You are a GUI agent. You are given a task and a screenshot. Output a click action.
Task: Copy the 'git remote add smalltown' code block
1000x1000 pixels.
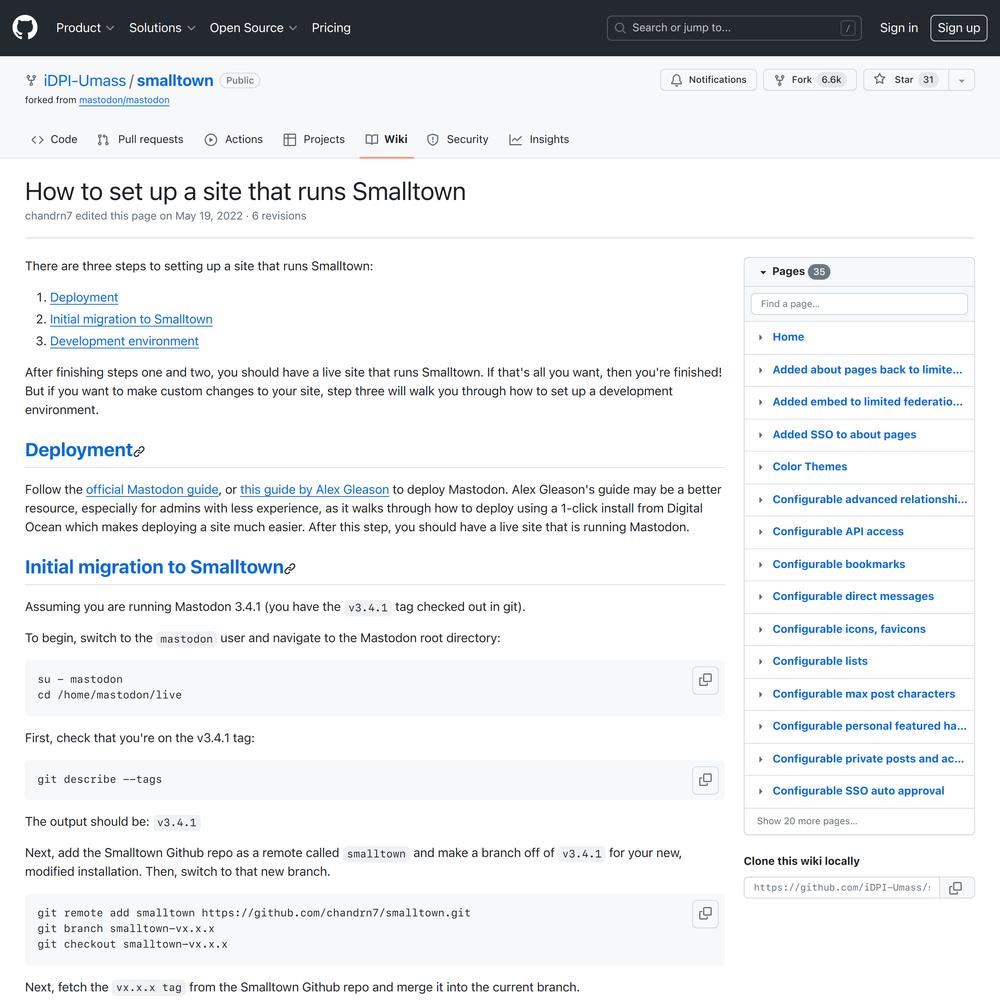tap(705, 914)
